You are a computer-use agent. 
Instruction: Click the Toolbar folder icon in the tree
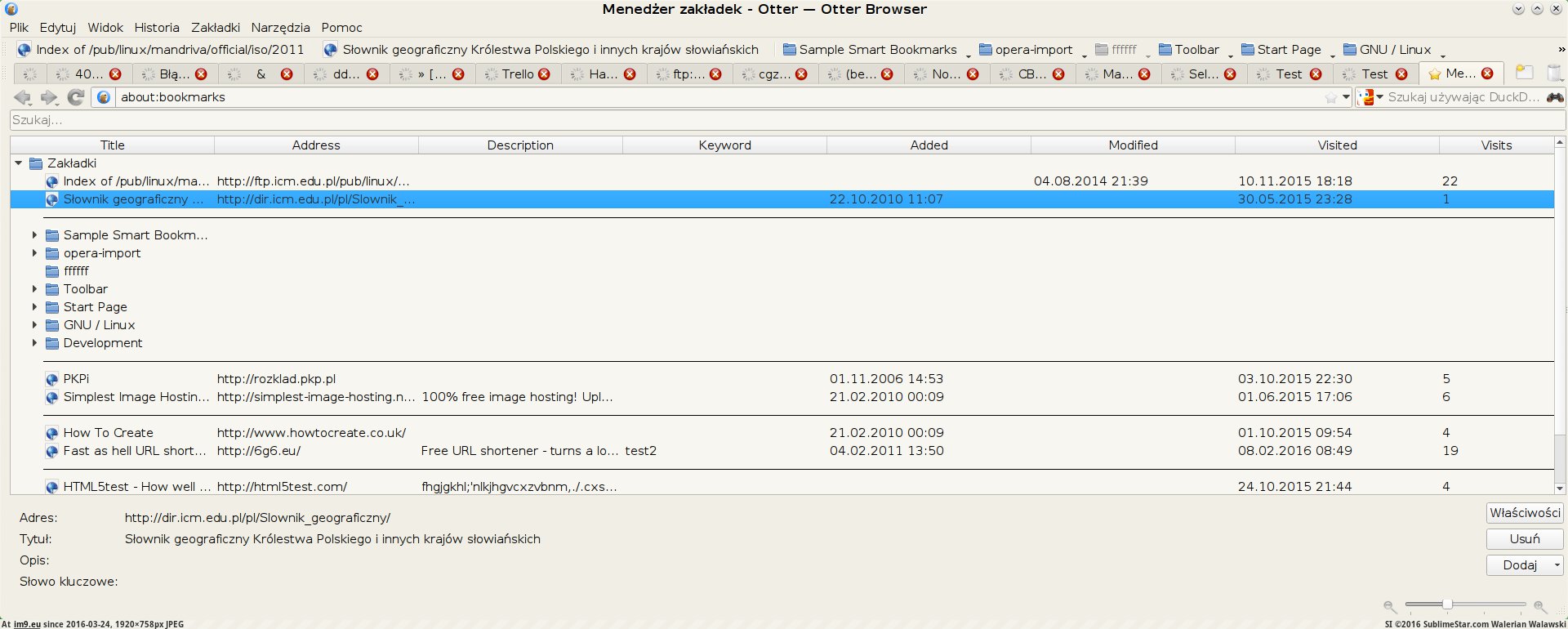(x=52, y=289)
